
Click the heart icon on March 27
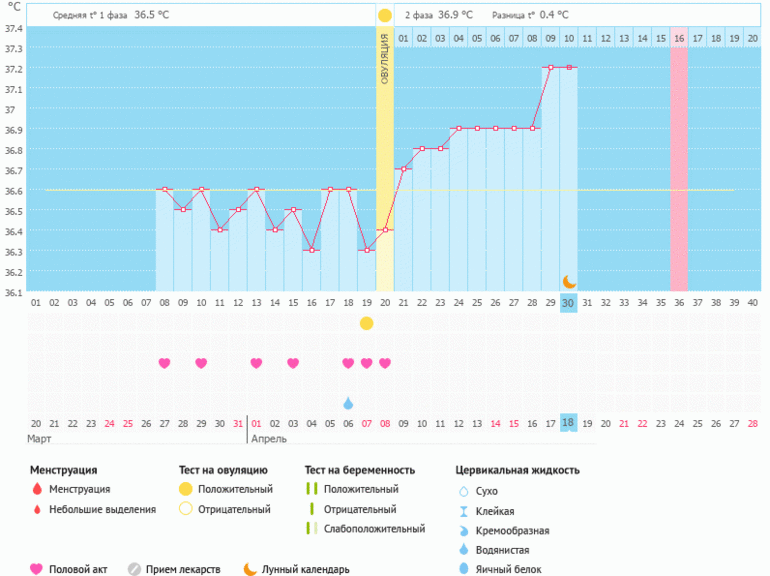click(164, 363)
